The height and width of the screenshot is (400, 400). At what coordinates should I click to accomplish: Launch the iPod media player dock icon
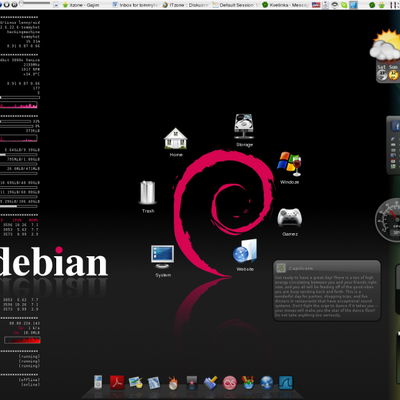pyautogui.click(x=98, y=382)
